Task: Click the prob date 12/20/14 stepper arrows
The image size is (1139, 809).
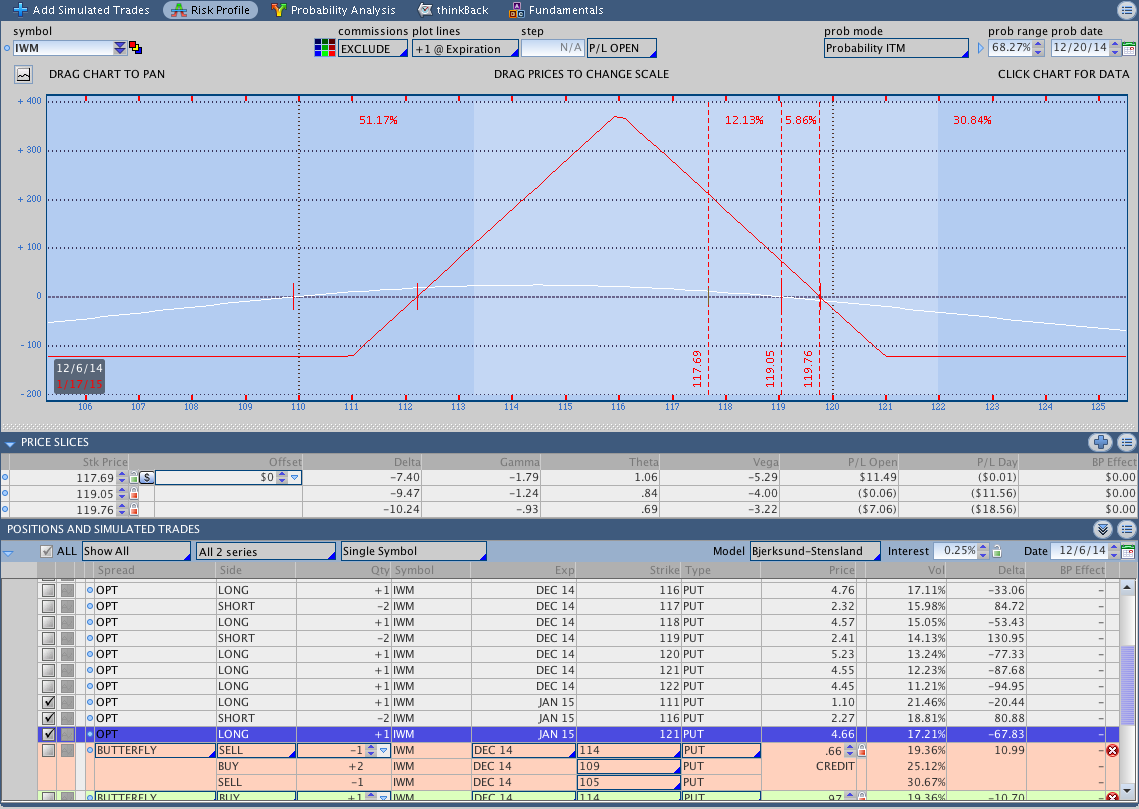Action: click(1115, 48)
